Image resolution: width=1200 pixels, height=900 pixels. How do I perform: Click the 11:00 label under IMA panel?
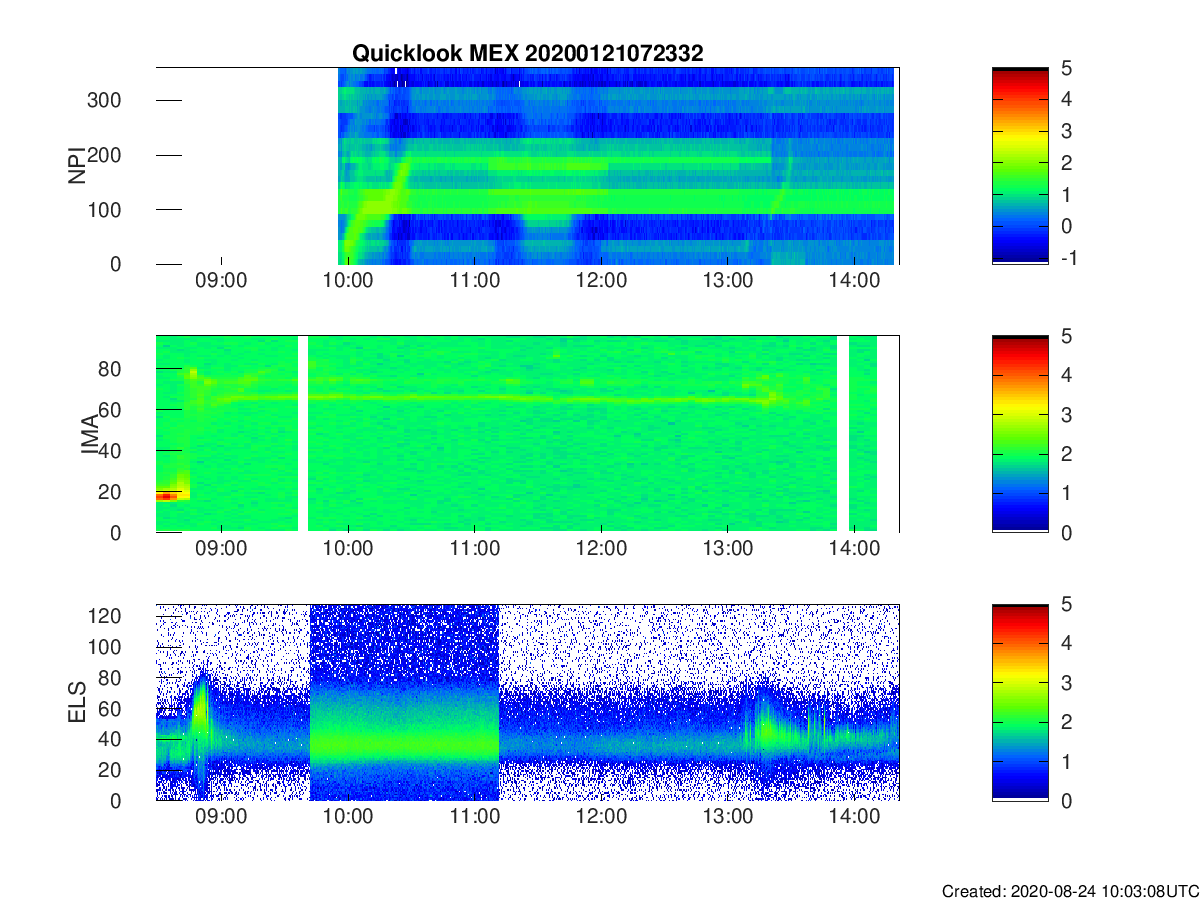pyautogui.click(x=474, y=549)
